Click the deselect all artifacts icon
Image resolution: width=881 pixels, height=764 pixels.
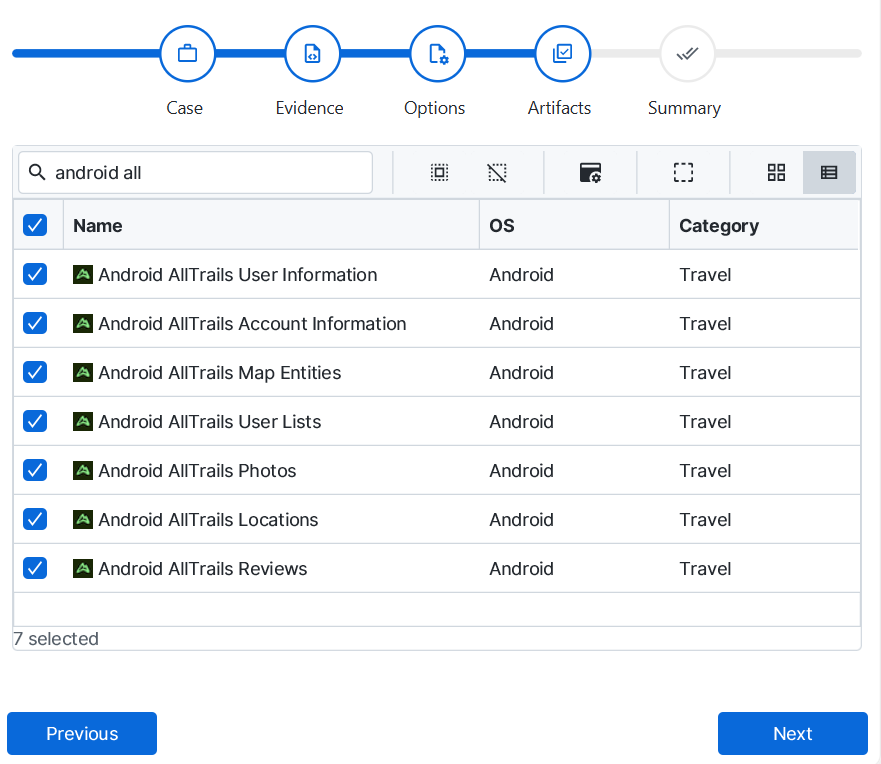coord(497,173)
